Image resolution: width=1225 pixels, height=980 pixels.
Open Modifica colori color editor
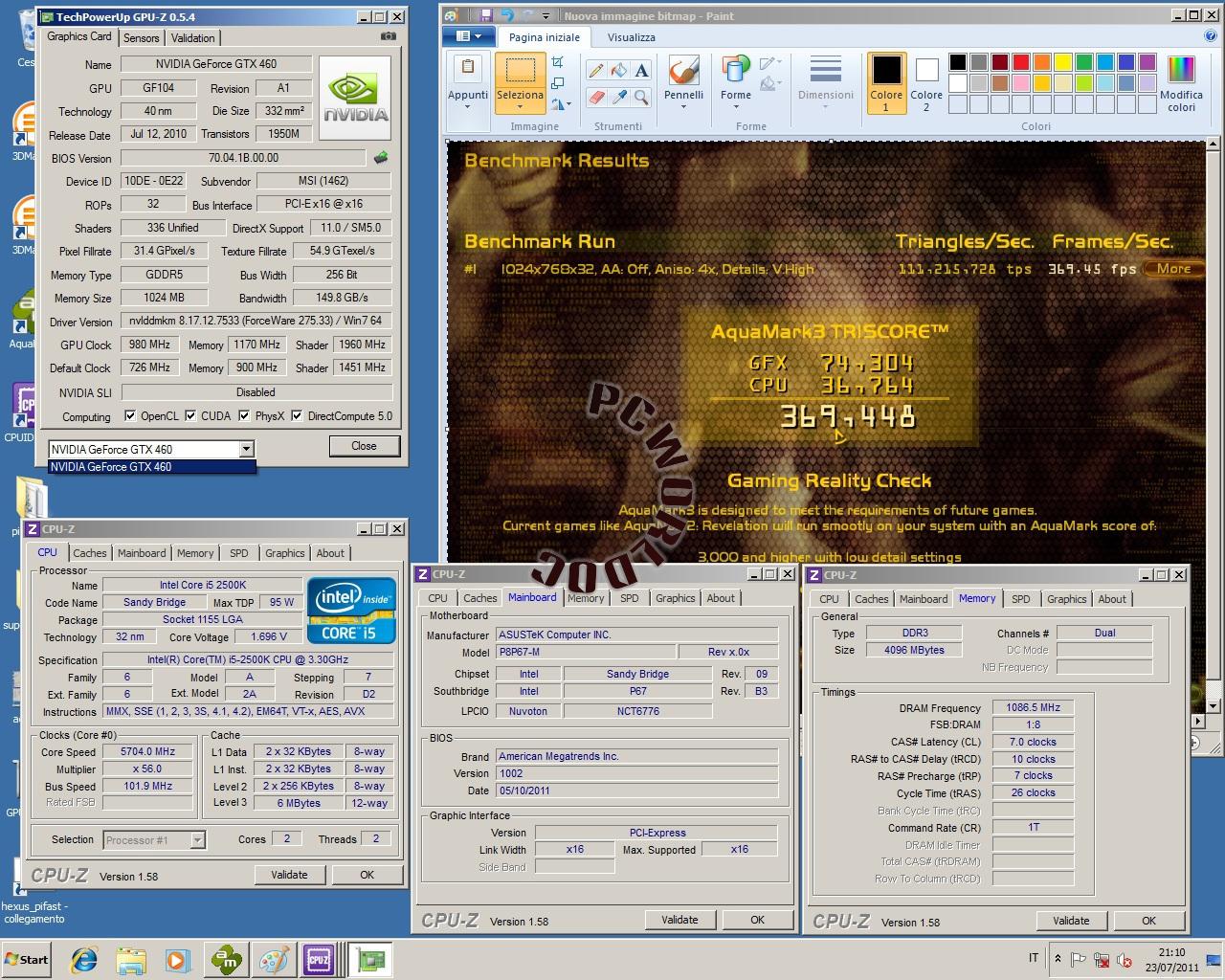click(1181, 83)
